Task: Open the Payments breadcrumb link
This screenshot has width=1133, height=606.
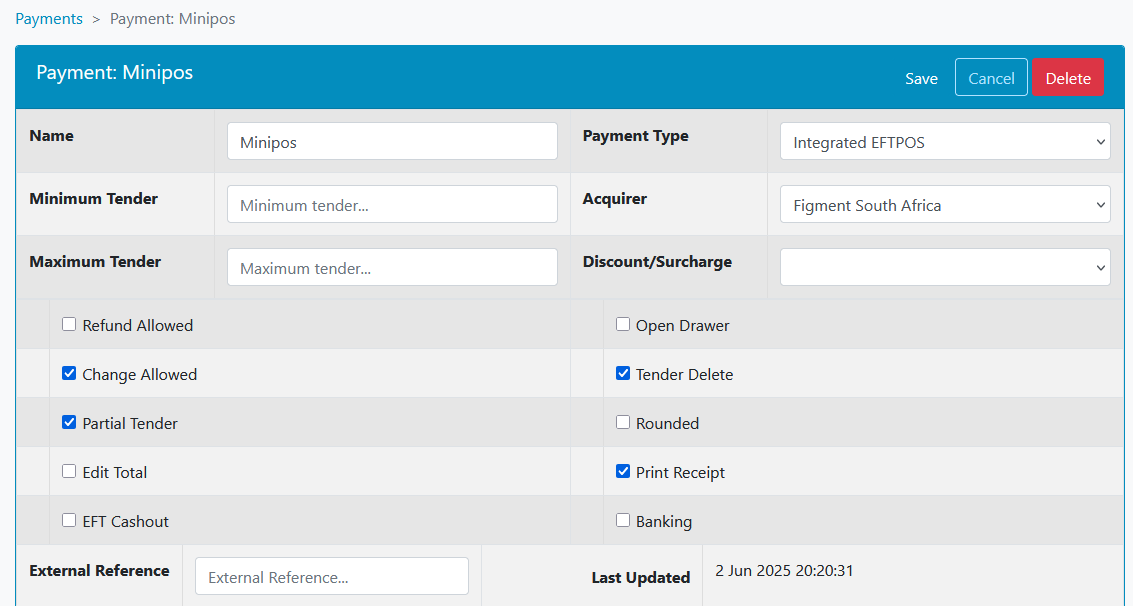Action: [x=49, y=19]
